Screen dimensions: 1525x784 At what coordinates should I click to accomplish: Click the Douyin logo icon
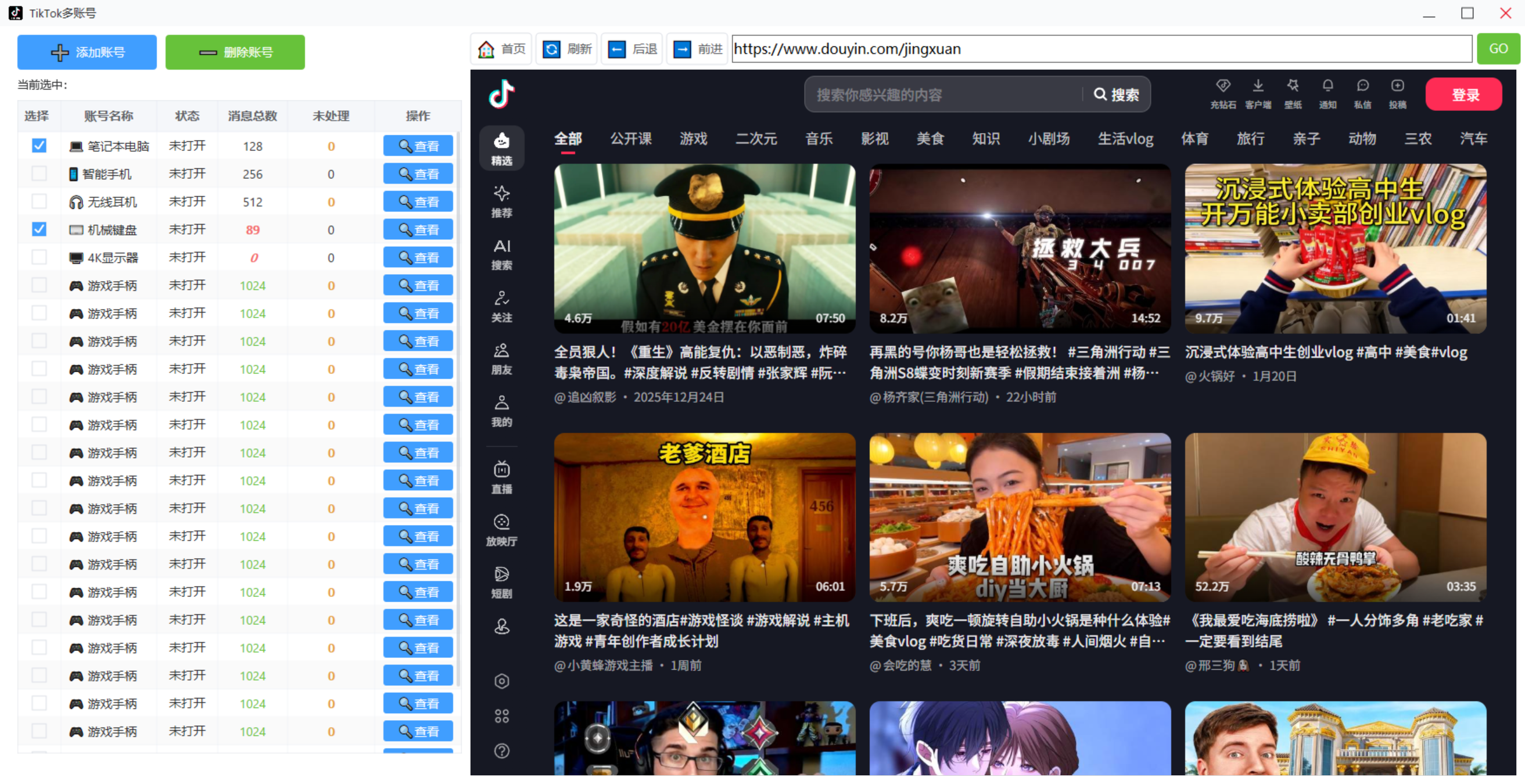(501, 94)
